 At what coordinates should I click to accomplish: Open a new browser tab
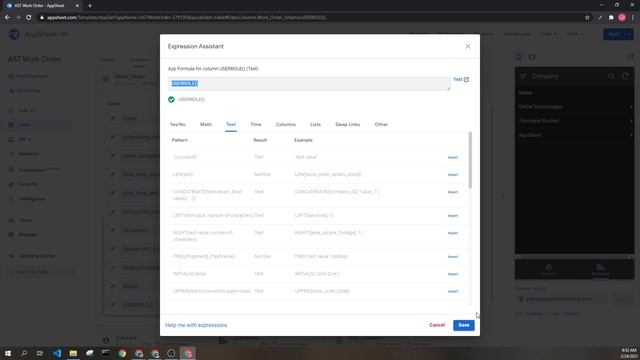(x=90, y=6)
